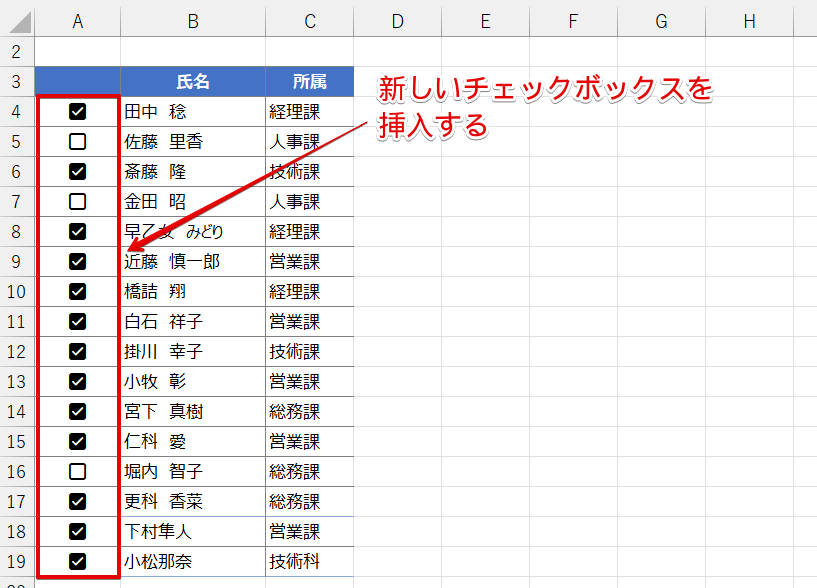
Task: Select cell containing 橋詰 翔
Action: (193, 291)
